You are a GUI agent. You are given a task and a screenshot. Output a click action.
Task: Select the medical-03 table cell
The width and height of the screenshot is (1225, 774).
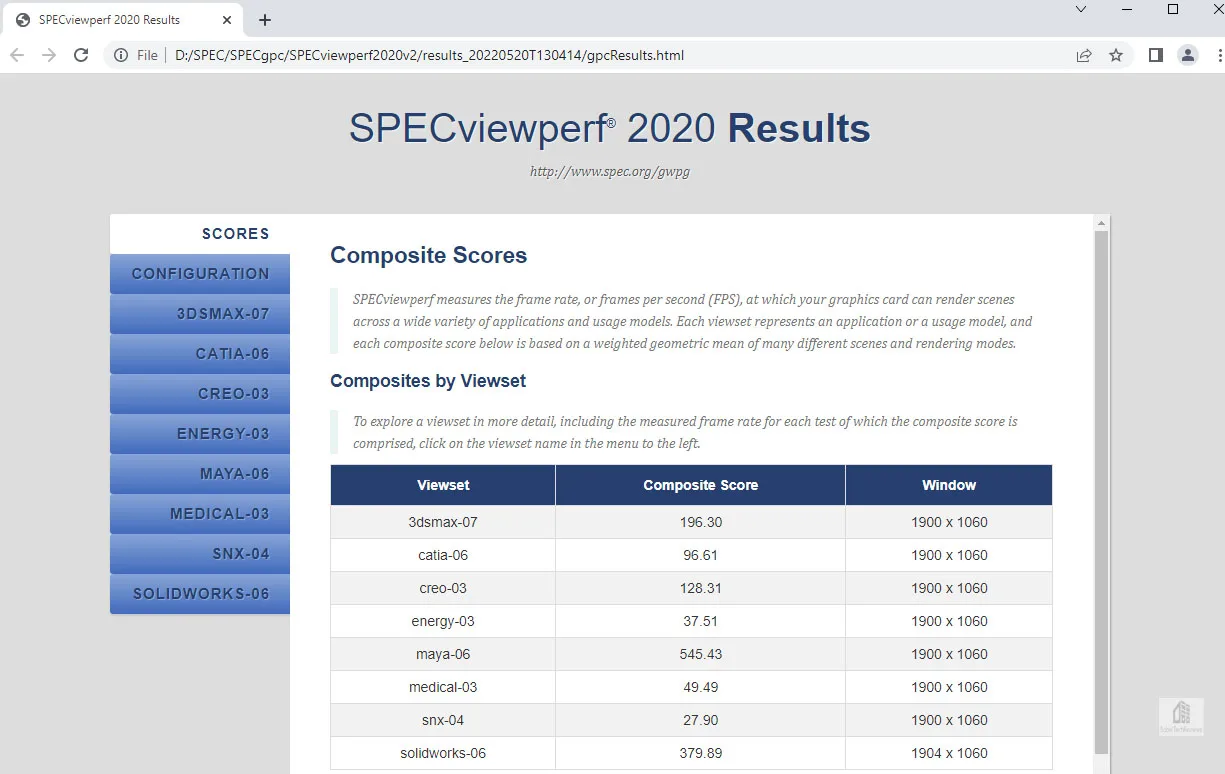443,687
